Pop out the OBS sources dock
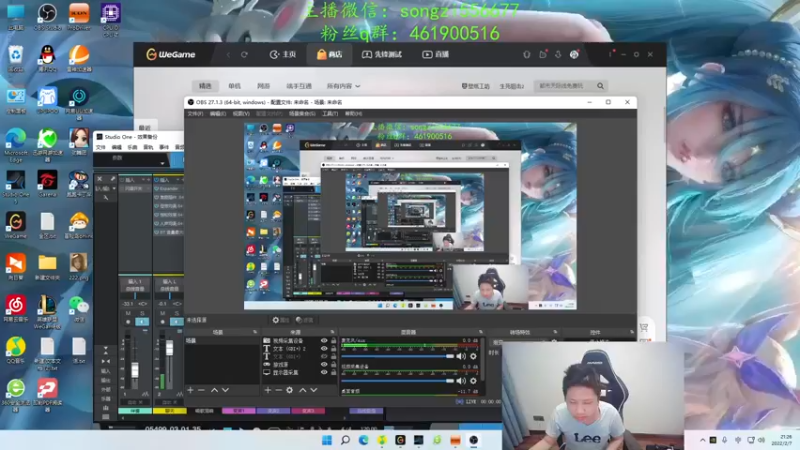The width and height of the screenshot is (800, 450). tap(332, 332)
